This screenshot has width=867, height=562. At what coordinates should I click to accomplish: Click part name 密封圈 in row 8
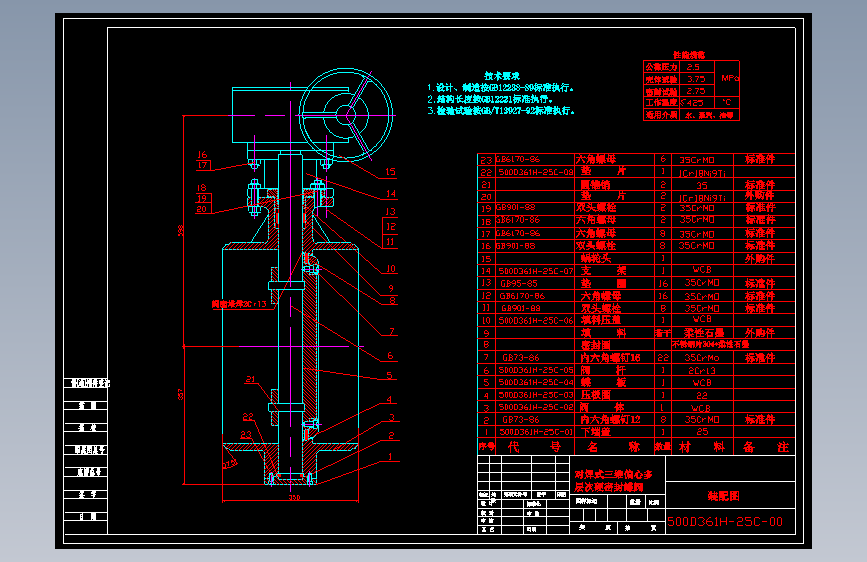coord(596,345)
